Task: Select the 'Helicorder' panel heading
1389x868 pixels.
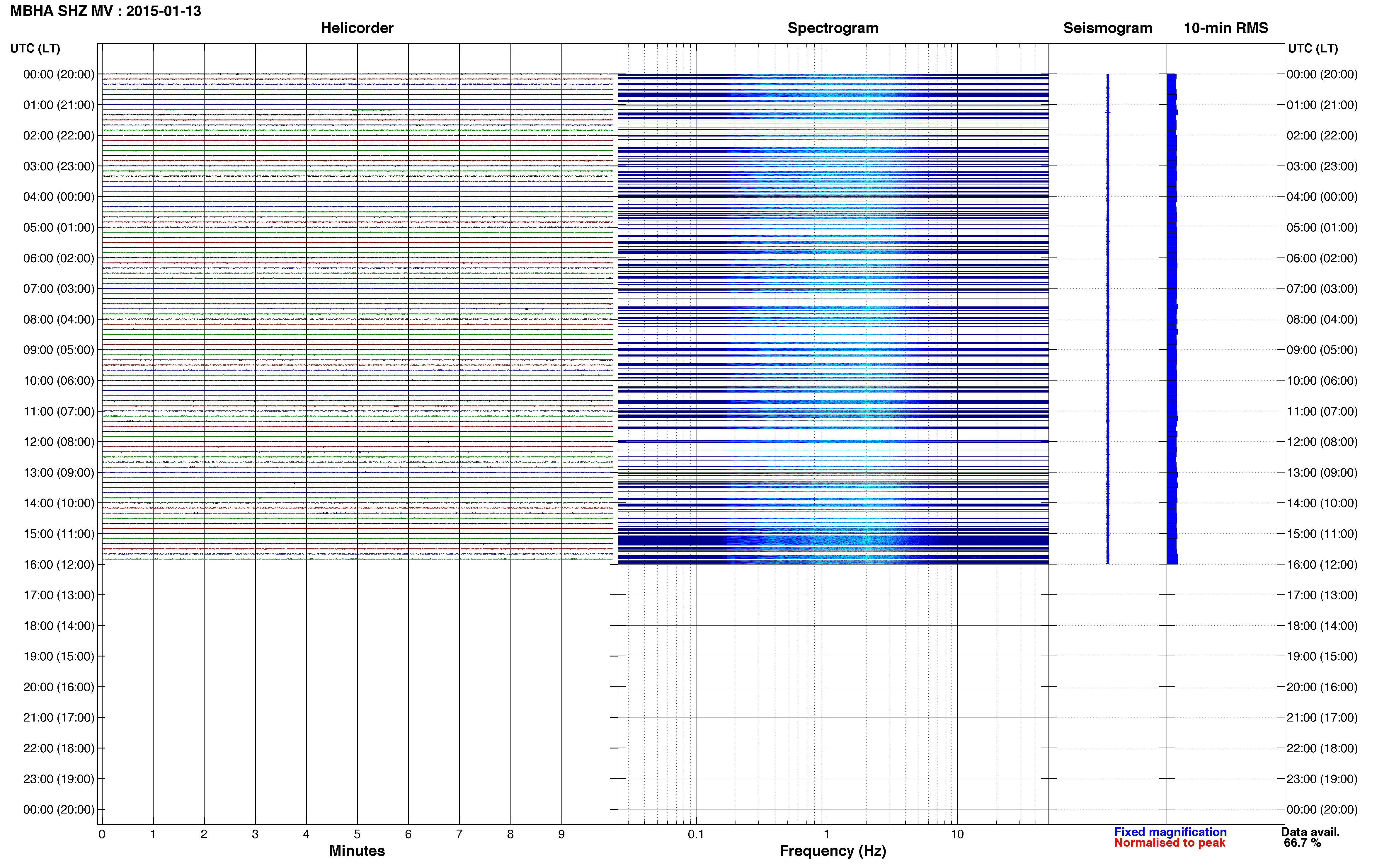Action: [357, 28]
